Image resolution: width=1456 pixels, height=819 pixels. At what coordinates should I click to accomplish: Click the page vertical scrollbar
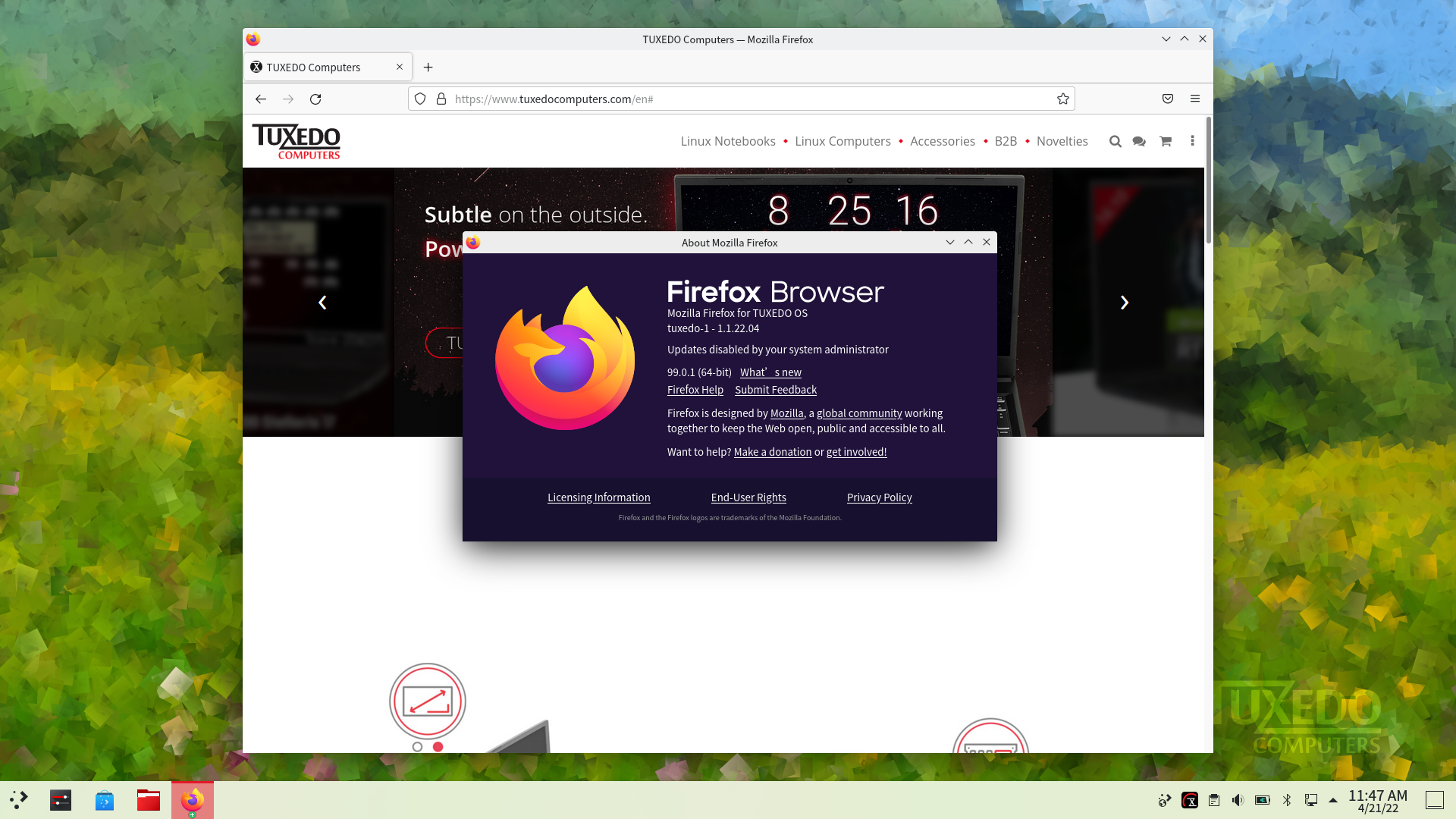(1208, 182)
